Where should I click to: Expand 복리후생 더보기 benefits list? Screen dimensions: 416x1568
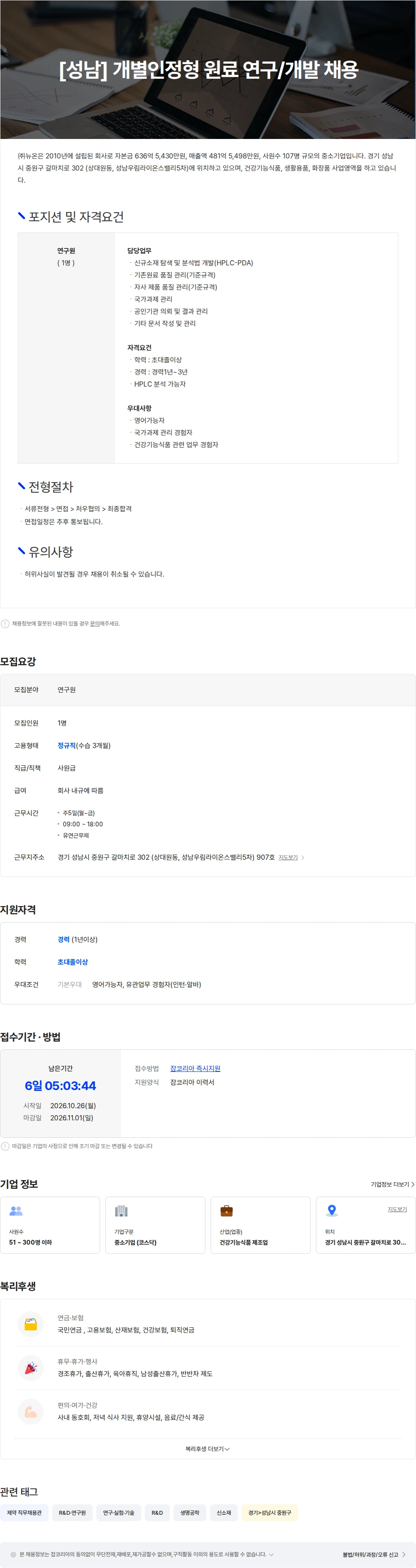point(208,1449)
